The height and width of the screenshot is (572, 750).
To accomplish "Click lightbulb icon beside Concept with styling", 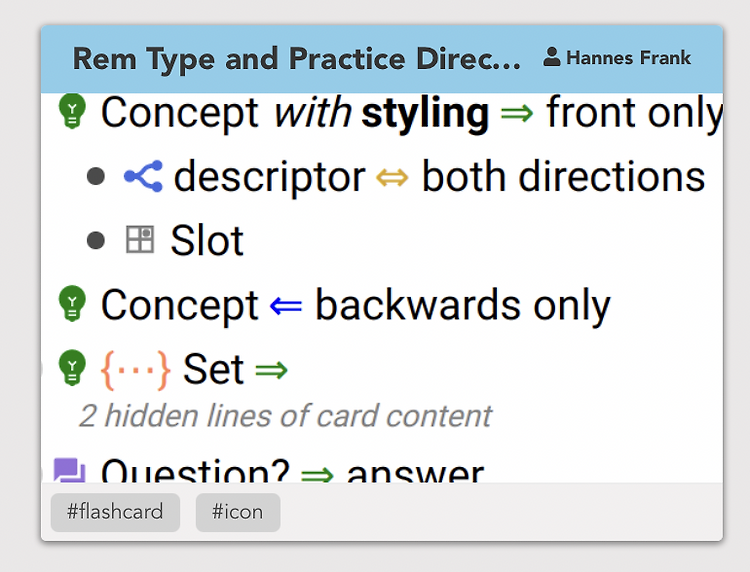I will click(72, 111).
